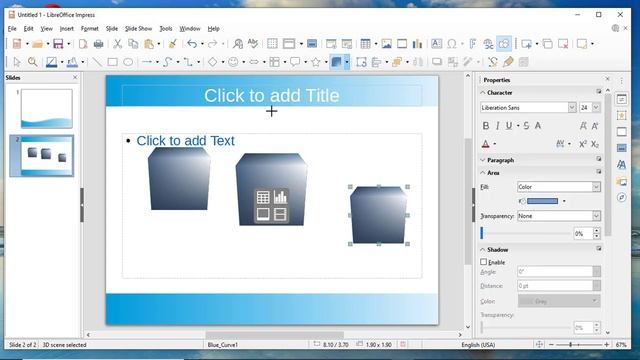Viewport: 640px width, 360px height.
Task: Open the File menu
Action: (12, 29)
